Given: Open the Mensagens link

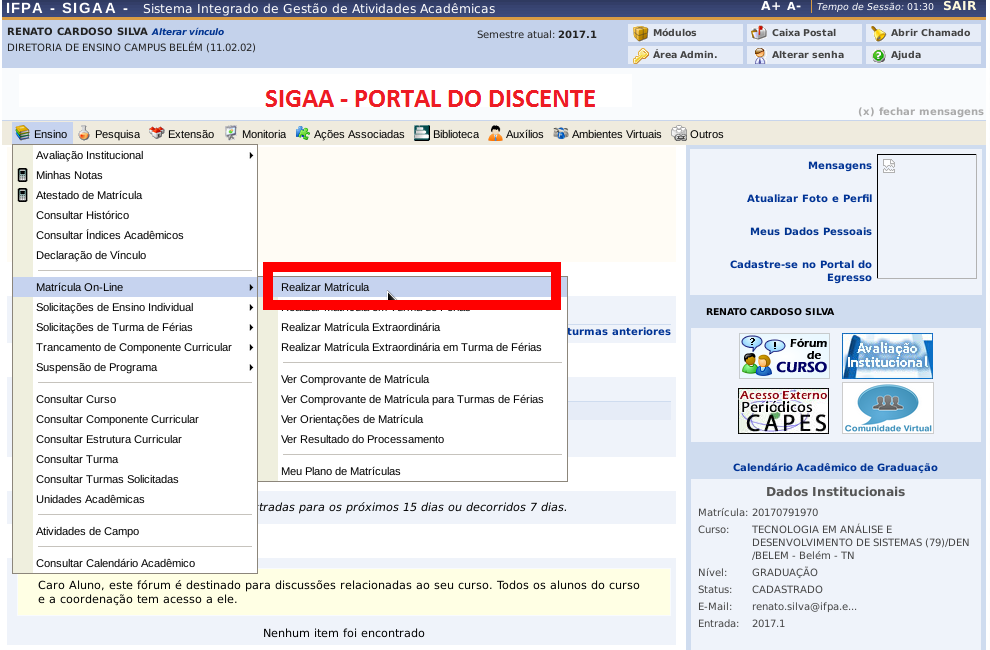Looking at the screenshot, I should [840, 166].
